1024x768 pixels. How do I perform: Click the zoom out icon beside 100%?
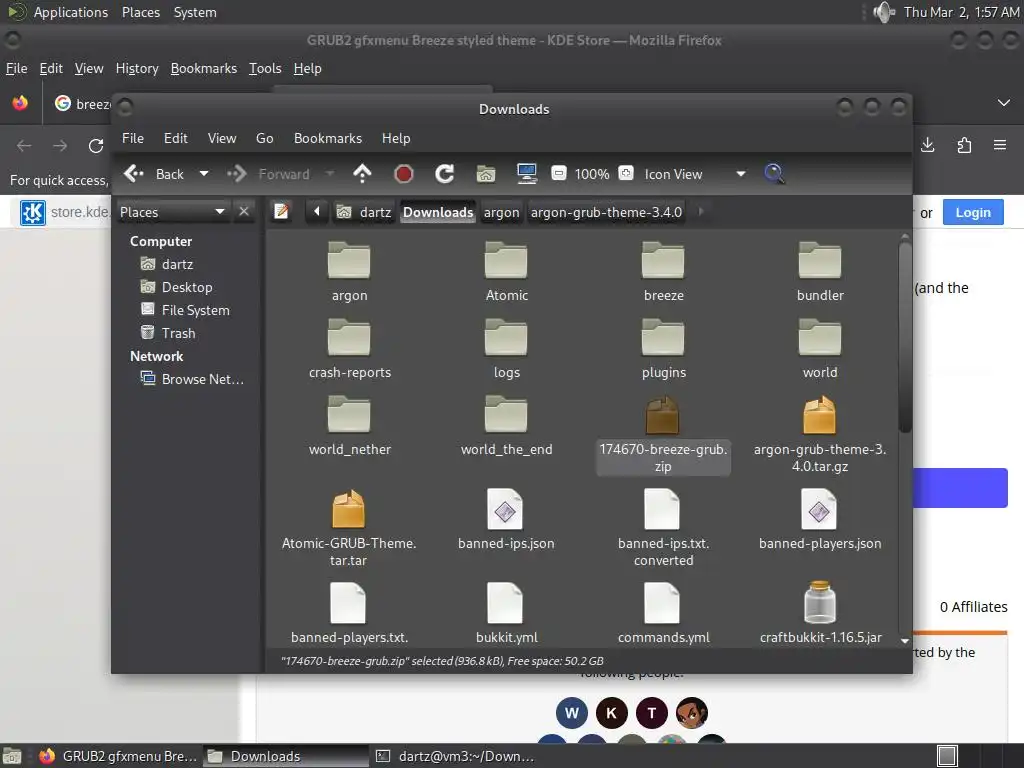pos(558,174)
